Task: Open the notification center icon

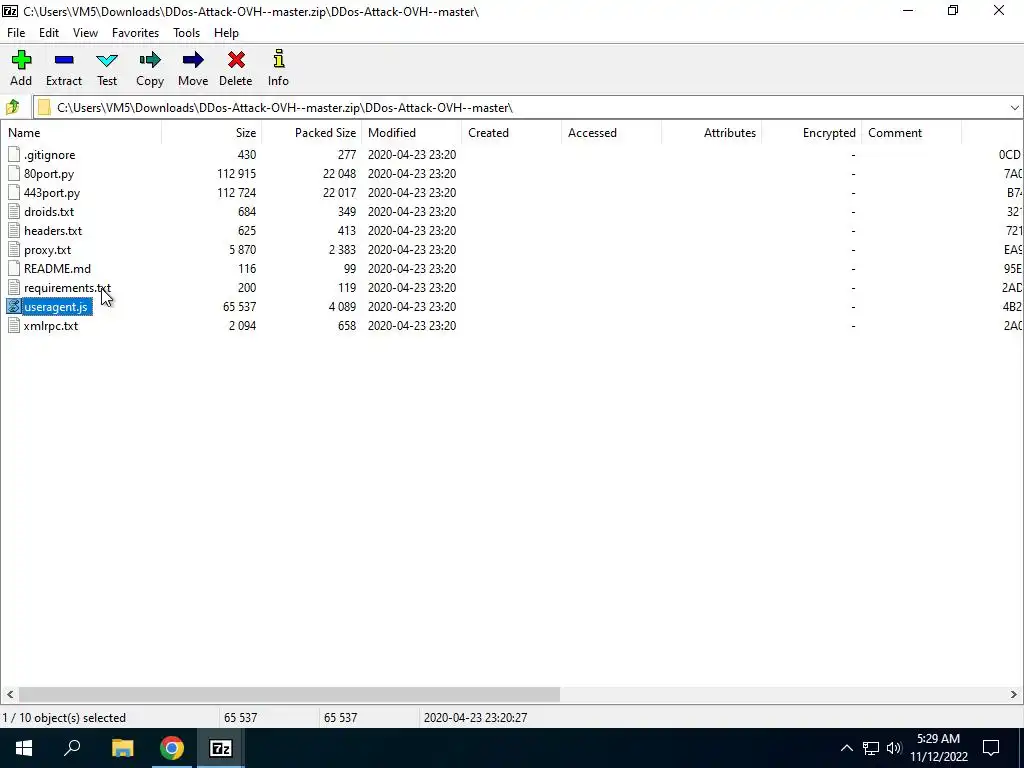Action: [991, 748]
